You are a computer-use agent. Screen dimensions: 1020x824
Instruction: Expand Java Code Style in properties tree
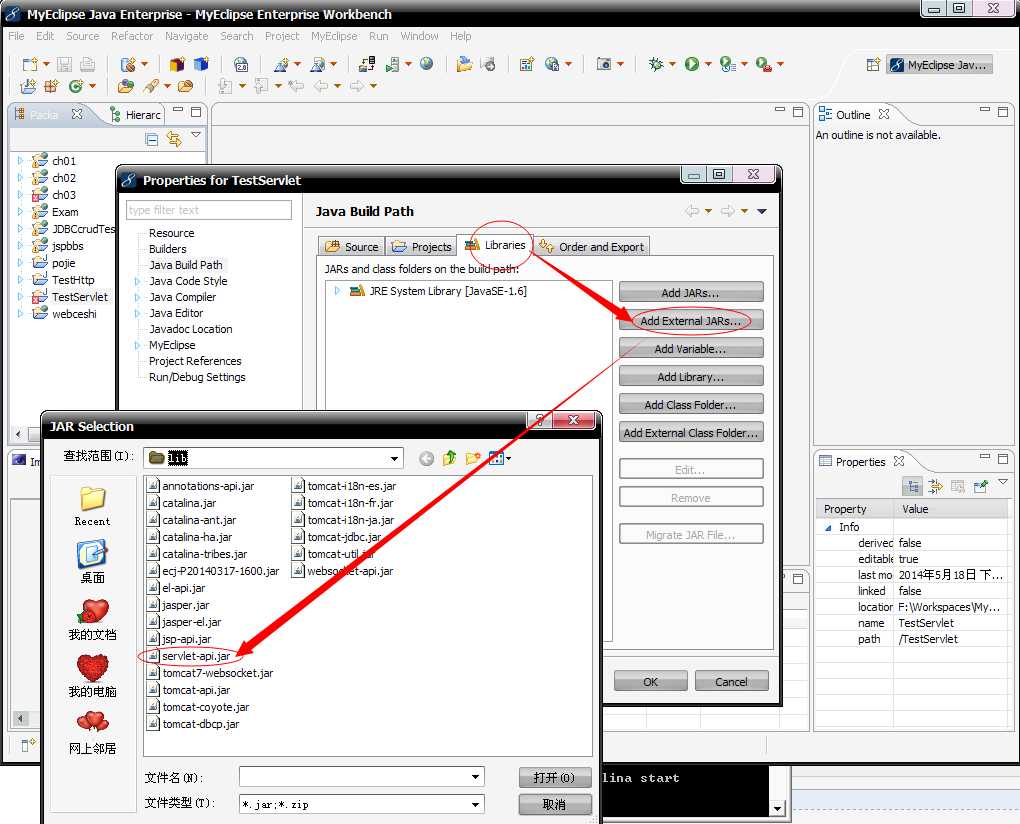point(137,281)
